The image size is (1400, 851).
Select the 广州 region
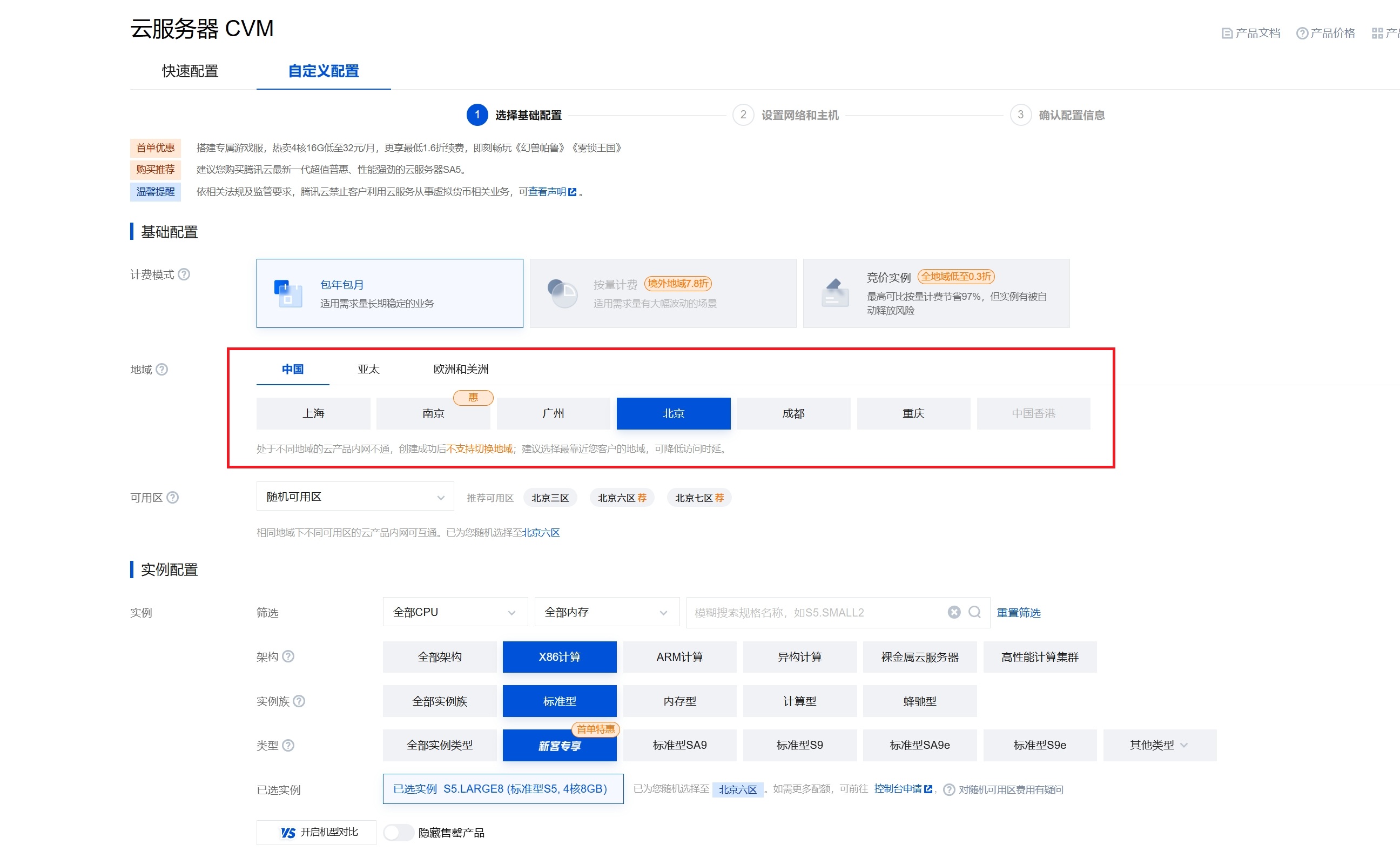554,413
